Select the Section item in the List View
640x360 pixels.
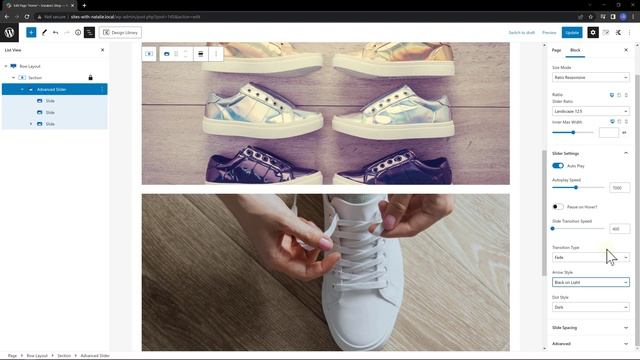[35, 78]
